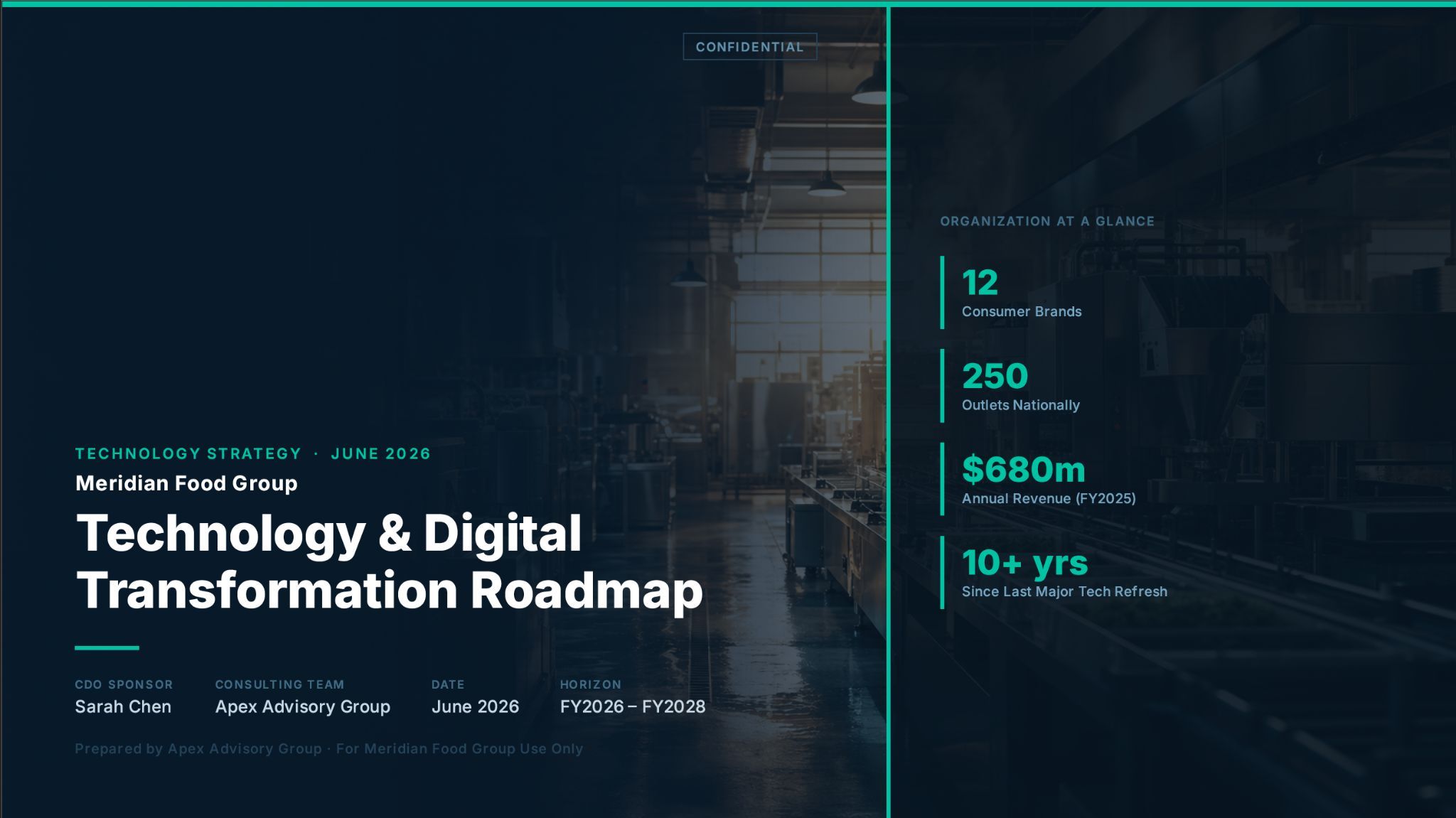The height and width of the screenshot is (818, 1456).
Task: Click the CONFIDENTIAL badge
Action: [749, 47]
